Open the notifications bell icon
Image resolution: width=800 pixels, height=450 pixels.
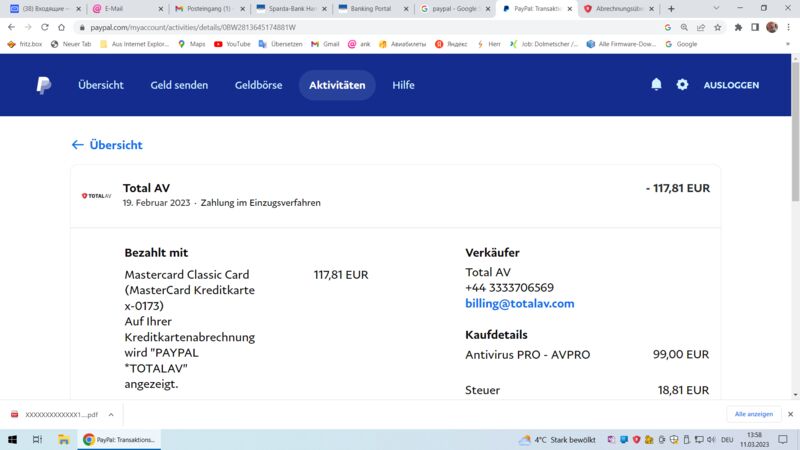[656, 84]
